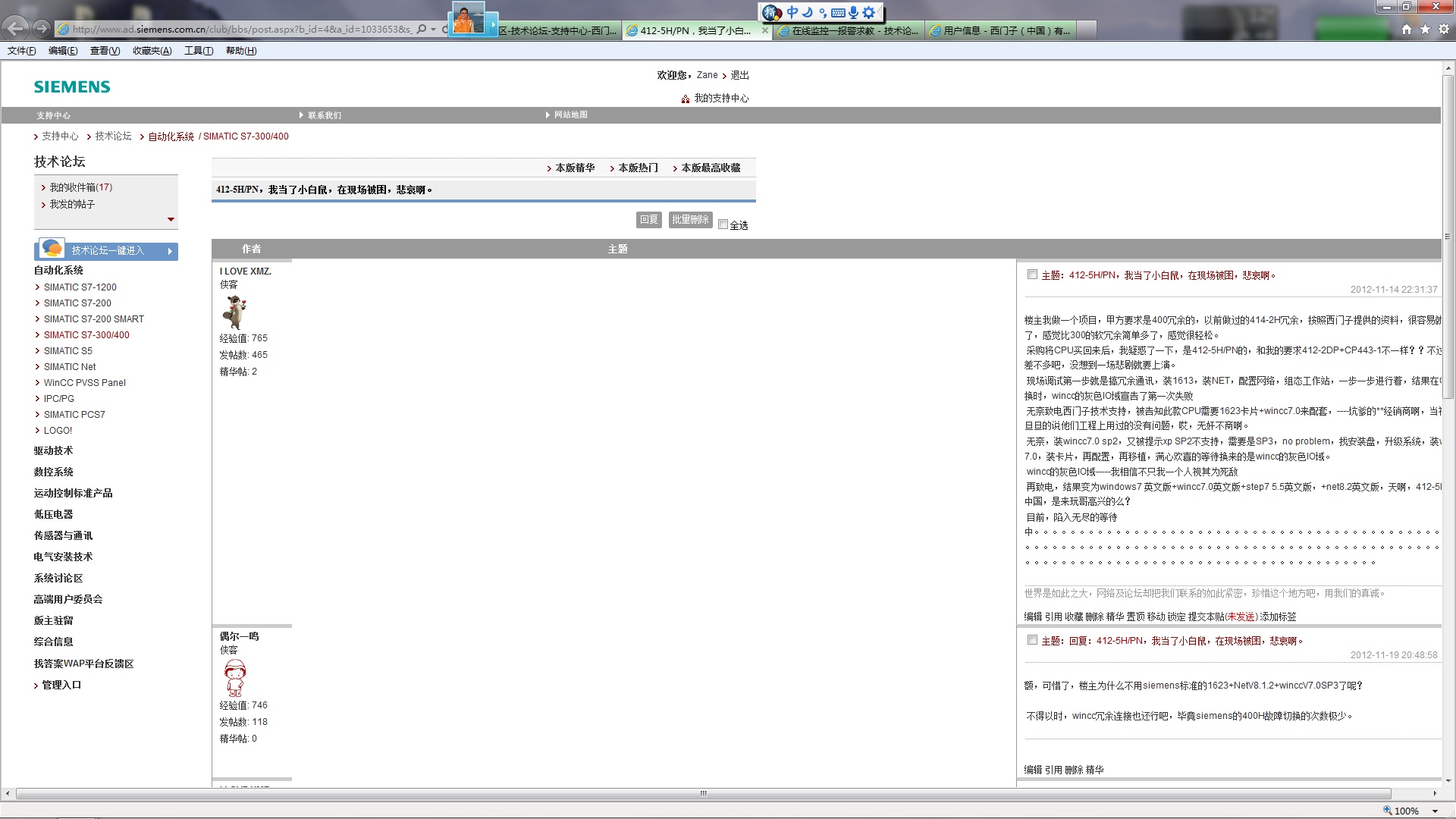Image resolution: width=1456 pixels, height=819 pixels.
Task: Tick checkbox beside first post subject
Action: click(x=1032, y=275)
